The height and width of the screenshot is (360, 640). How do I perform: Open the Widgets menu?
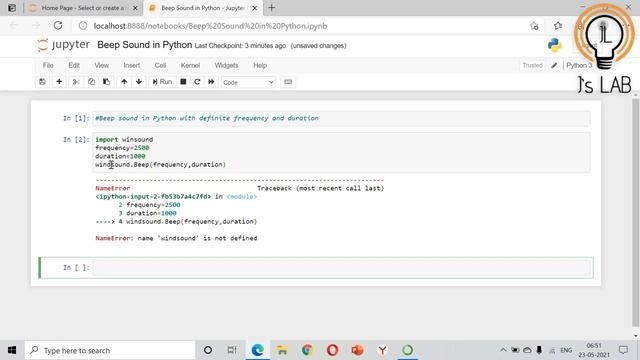pos(226,65)
